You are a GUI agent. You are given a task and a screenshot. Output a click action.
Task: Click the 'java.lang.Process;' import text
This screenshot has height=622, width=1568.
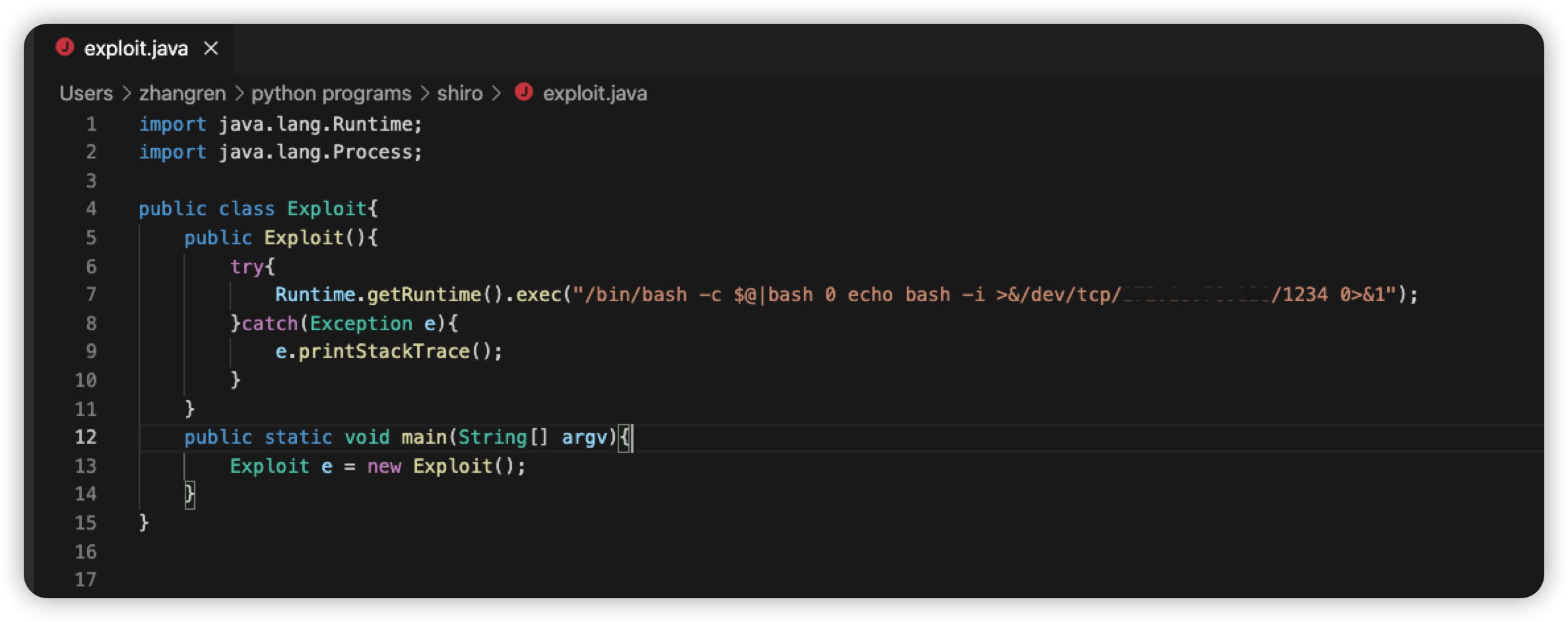(320, 152)
